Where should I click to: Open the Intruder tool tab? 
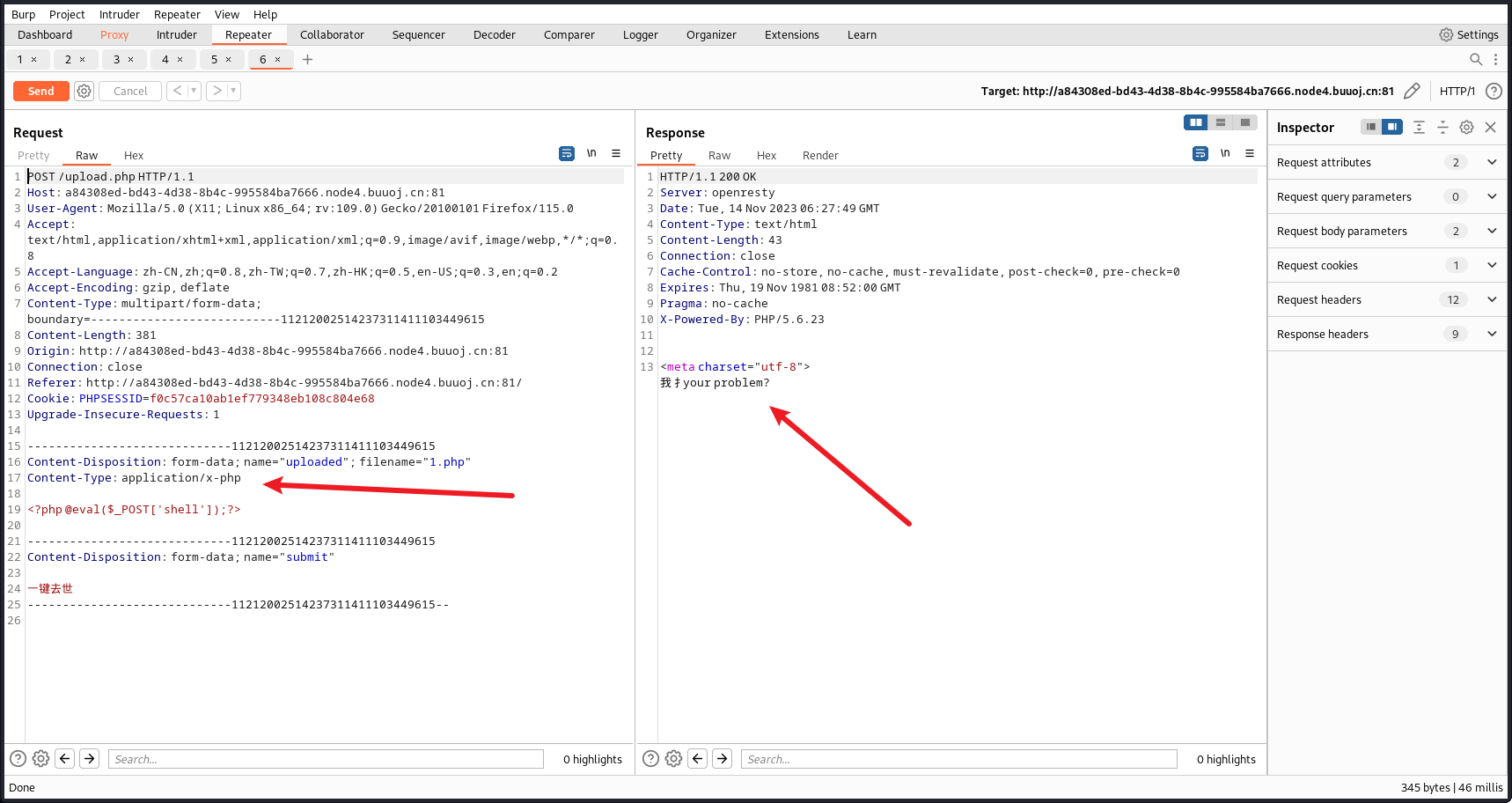[177, 34]
